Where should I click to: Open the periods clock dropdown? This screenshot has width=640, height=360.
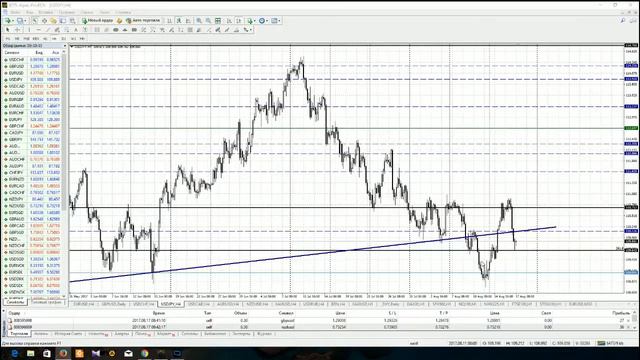267,20
